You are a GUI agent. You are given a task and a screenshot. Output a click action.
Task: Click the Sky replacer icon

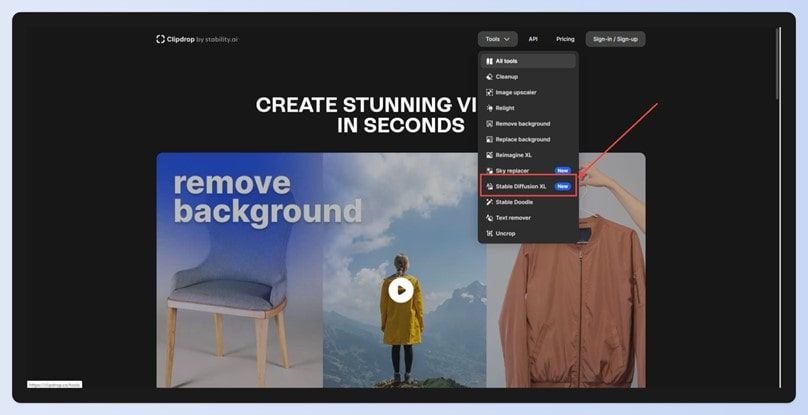tap(490, 171)
